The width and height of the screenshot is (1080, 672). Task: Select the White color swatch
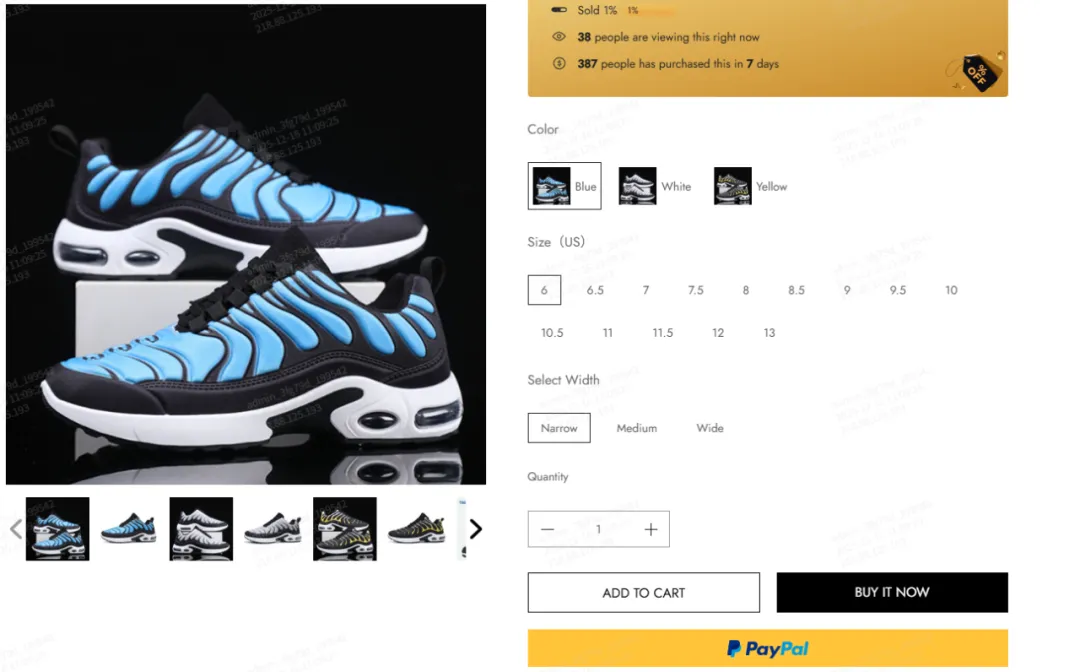pyautogui.click(x=655, y=186)
